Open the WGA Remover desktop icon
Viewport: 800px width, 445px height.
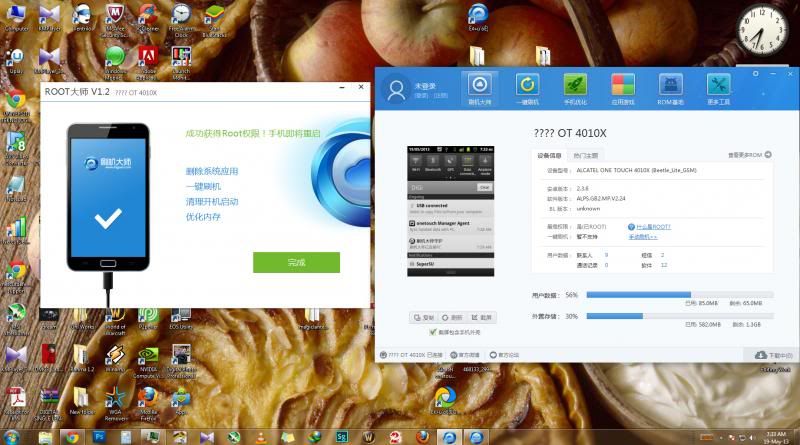(115, 403)
